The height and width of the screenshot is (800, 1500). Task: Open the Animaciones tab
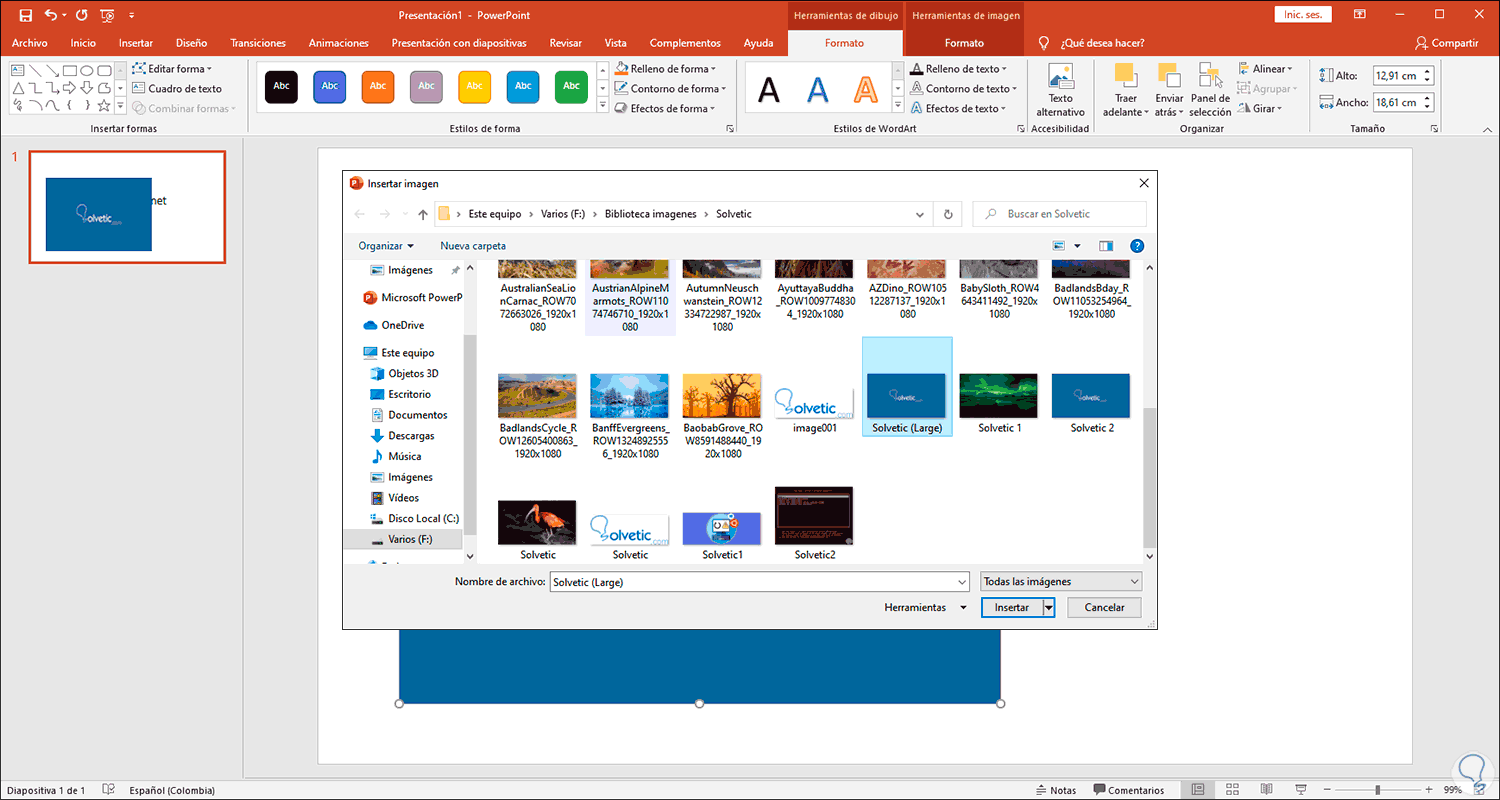coord(339,43)
